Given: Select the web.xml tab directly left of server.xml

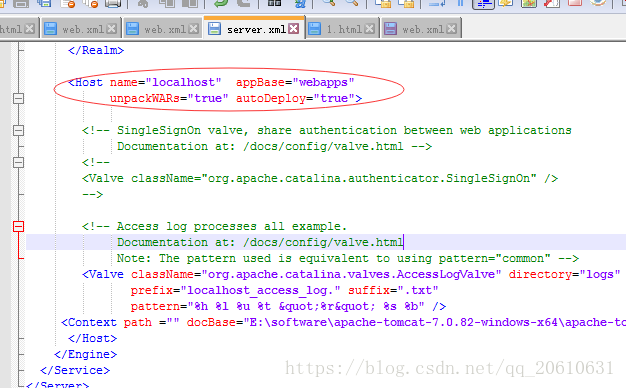Looking at the screenshot, I should coord(162,29).
